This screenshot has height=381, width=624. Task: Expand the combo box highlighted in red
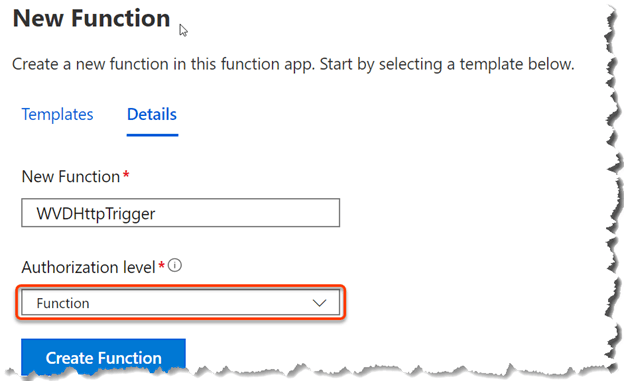point(181,303)
